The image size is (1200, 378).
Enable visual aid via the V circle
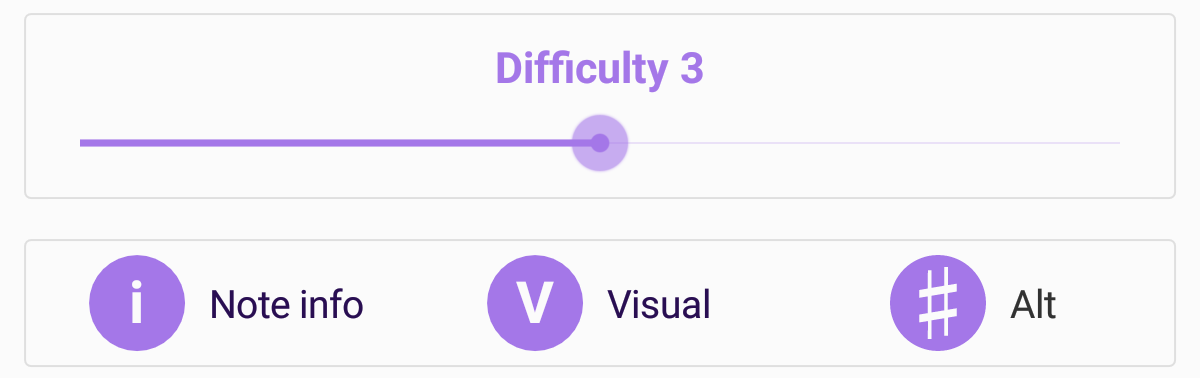point(535,303)
